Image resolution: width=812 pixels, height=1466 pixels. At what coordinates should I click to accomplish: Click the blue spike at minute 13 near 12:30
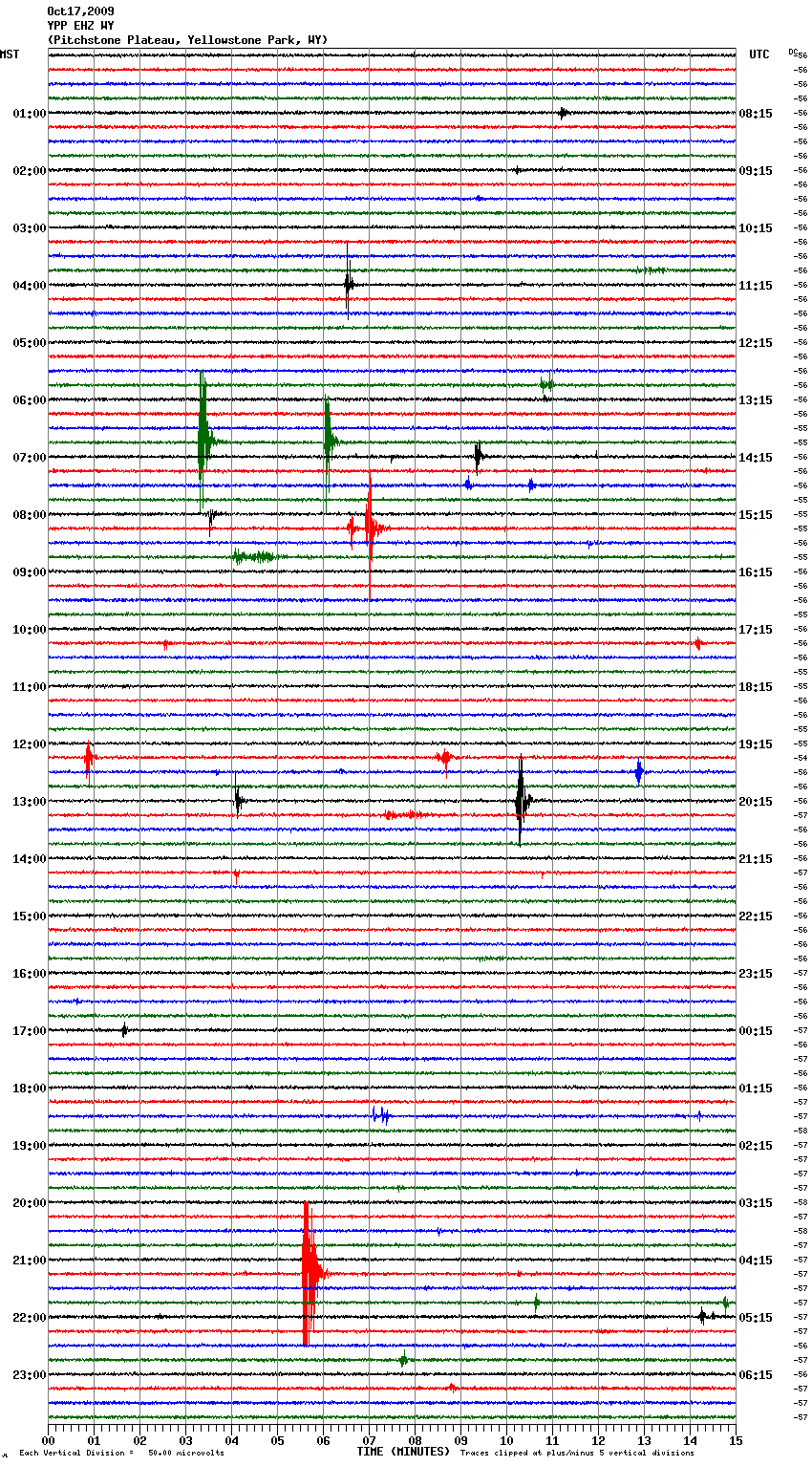tap(639, 771)
